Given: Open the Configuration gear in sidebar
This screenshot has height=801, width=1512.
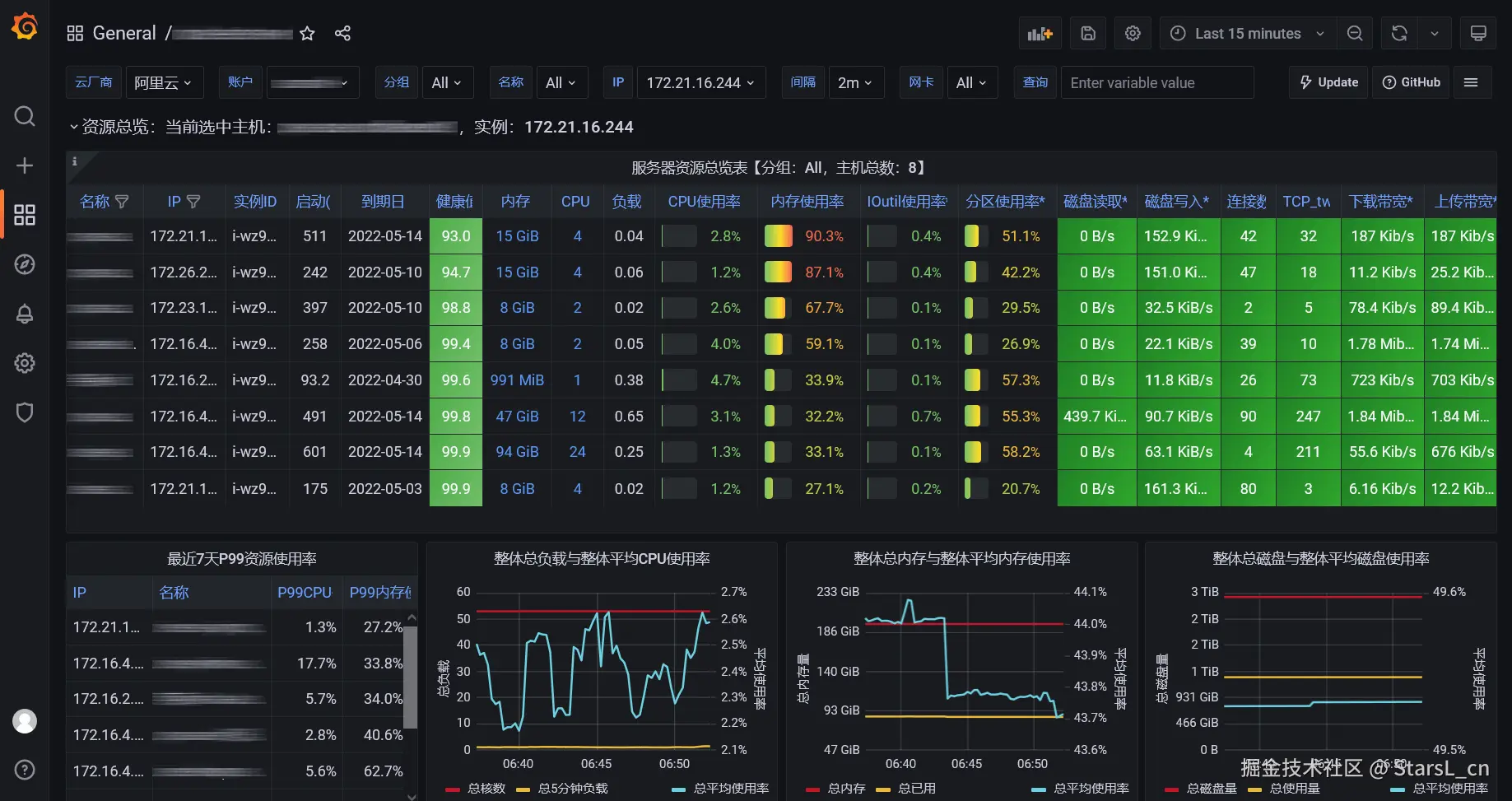Looking at the screenshot, I should pos(25,363).
